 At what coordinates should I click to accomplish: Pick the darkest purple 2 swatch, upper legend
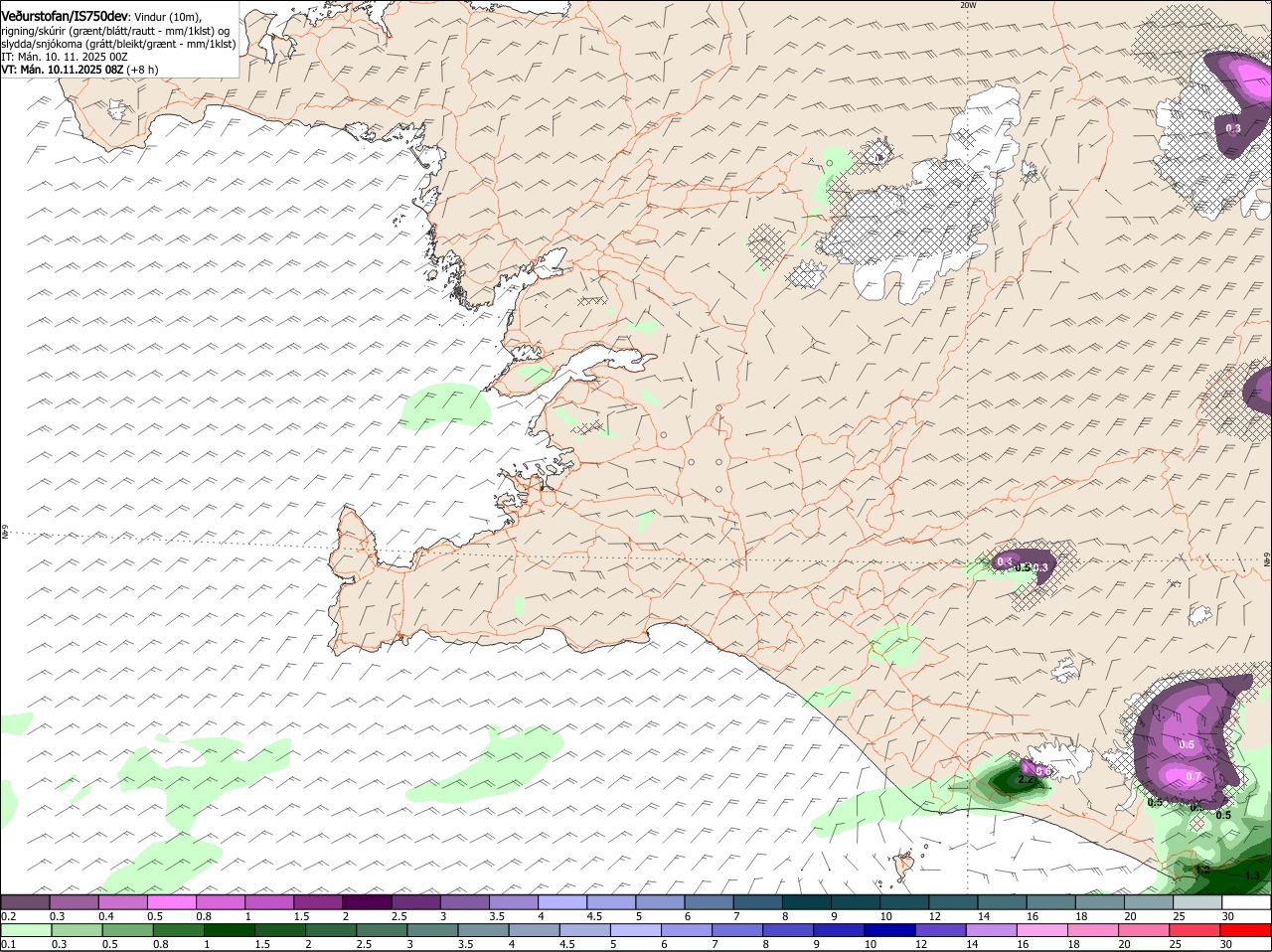[x=366, y=901]
